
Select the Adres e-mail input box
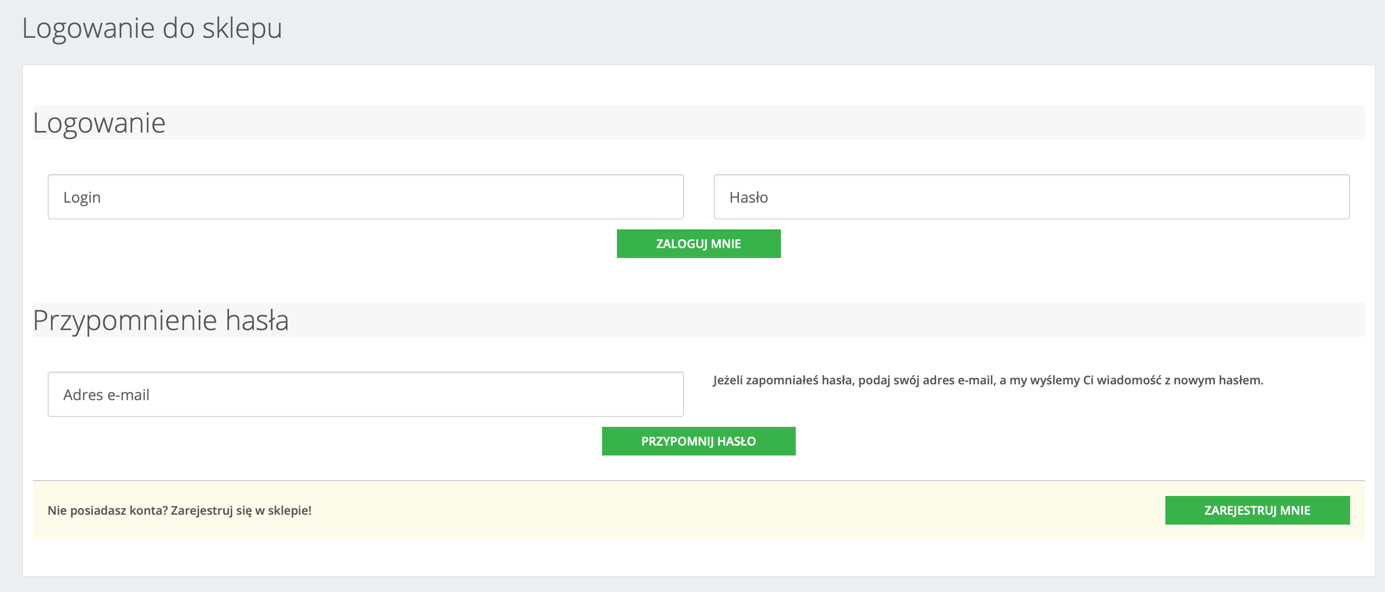pyautogui.click(x=366, y=394)
